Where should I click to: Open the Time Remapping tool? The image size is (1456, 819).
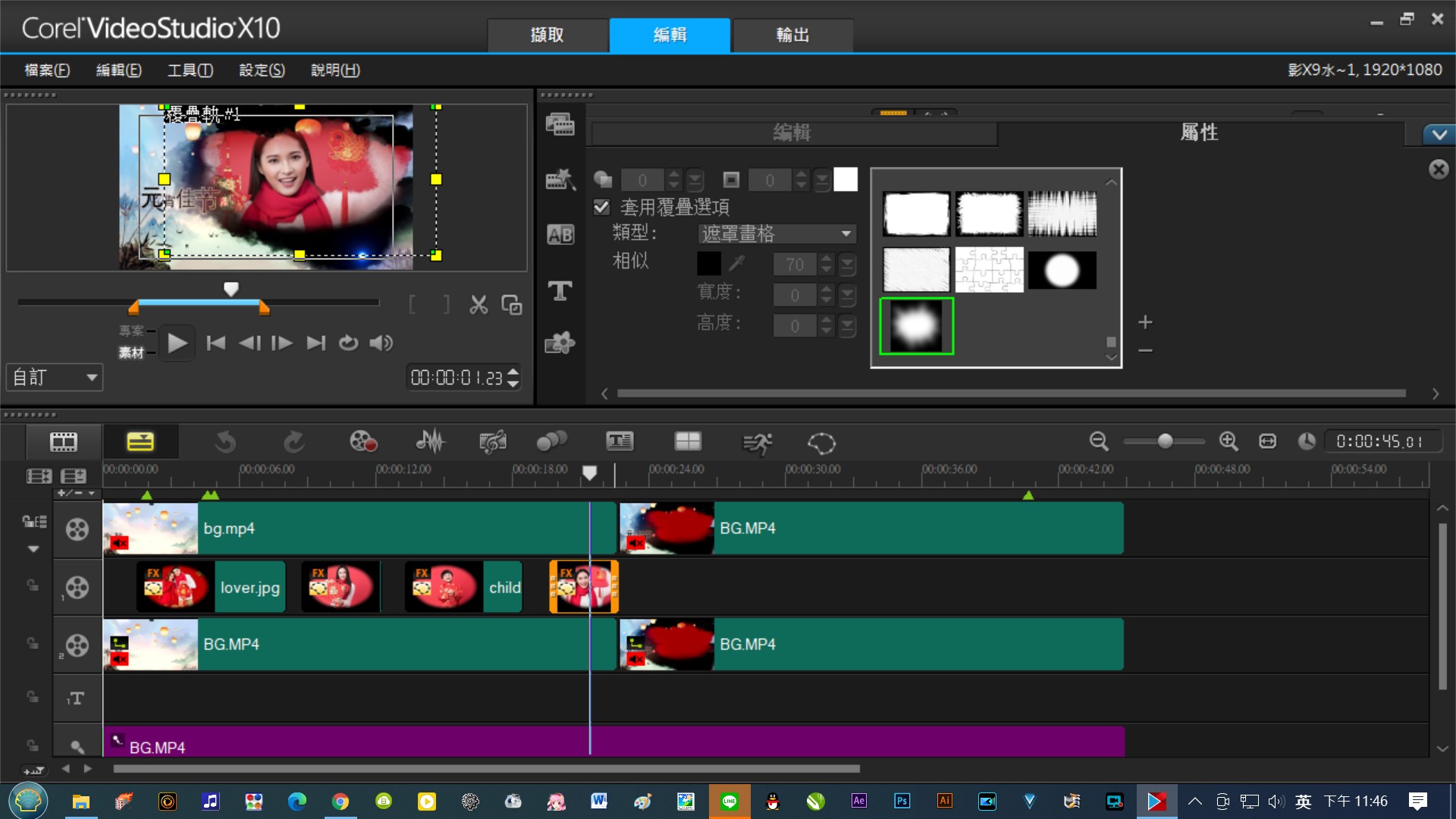coord(757,443)
